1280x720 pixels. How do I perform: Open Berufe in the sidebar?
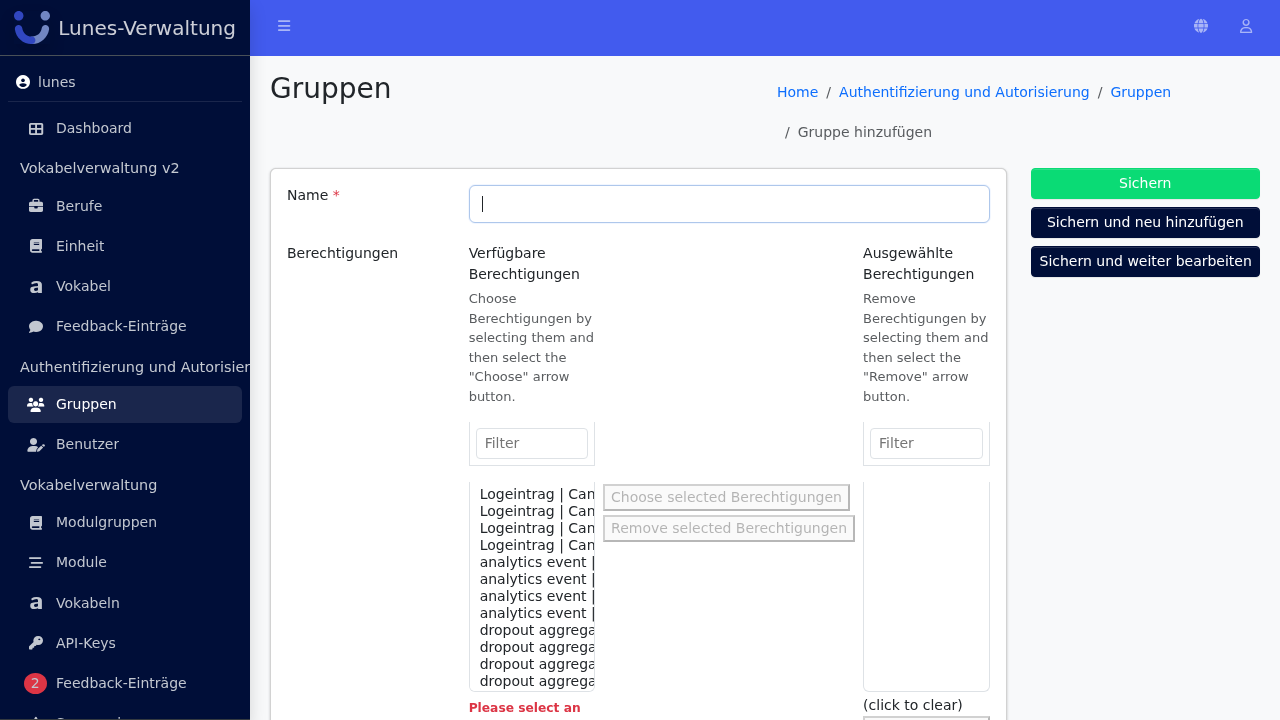tap(125, 206)
